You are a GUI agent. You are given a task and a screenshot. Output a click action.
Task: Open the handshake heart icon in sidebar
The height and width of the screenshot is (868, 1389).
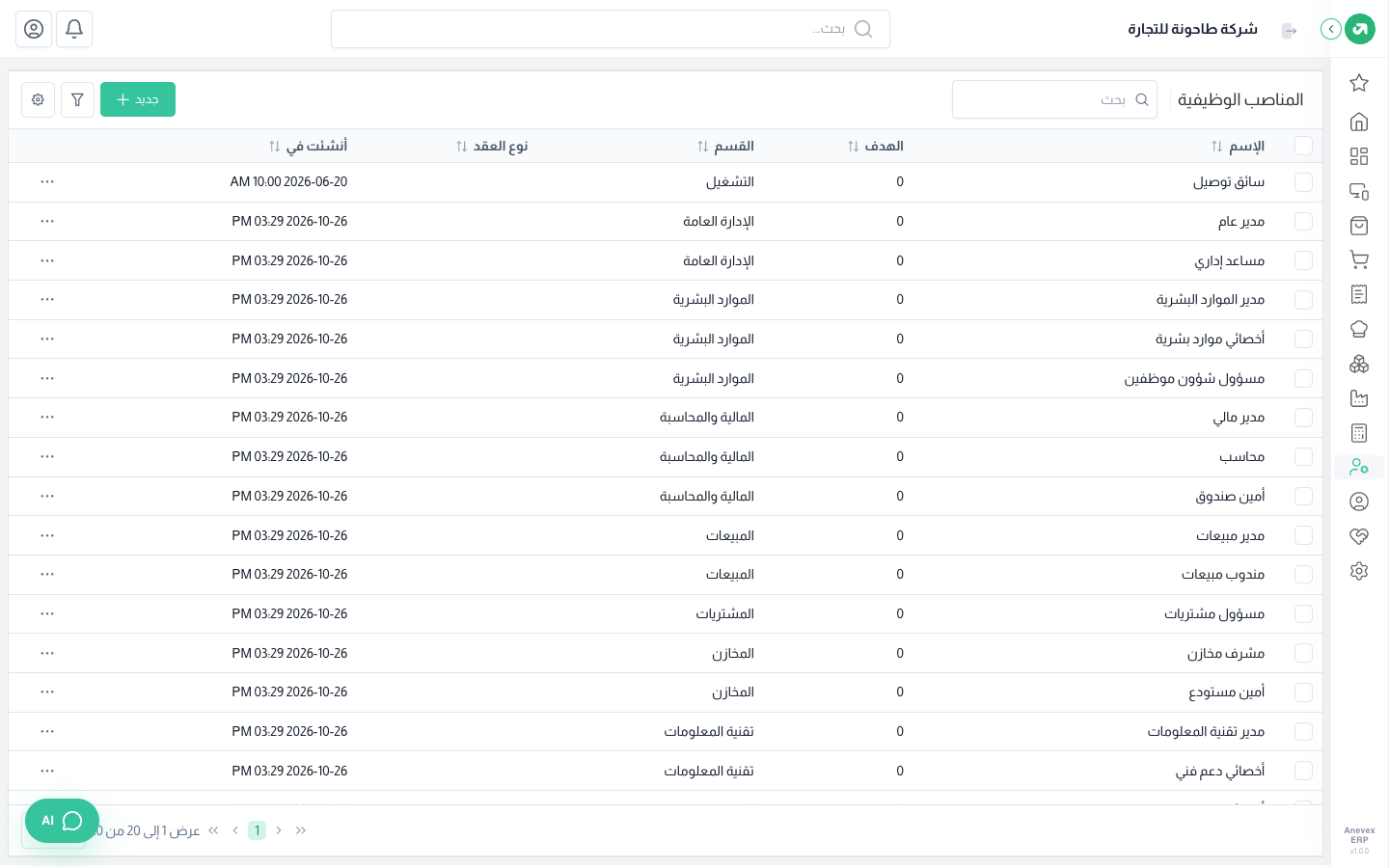(1359, 536)
